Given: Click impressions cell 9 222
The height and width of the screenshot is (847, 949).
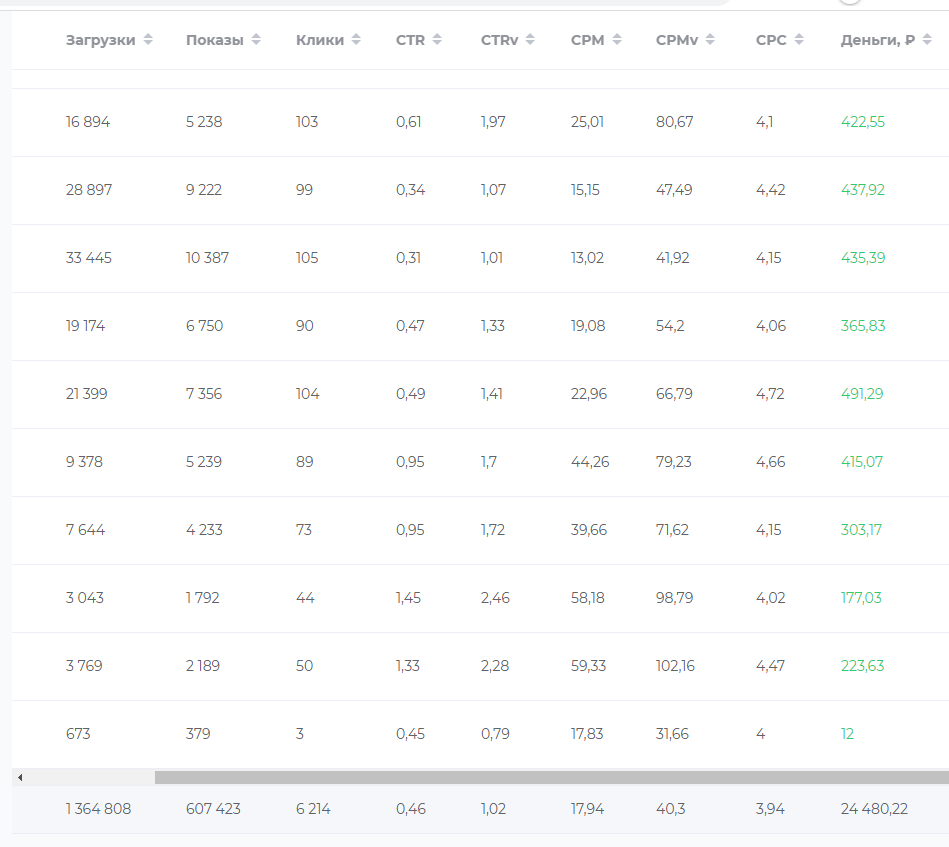Looking at the screenshot, I should 204,190.
